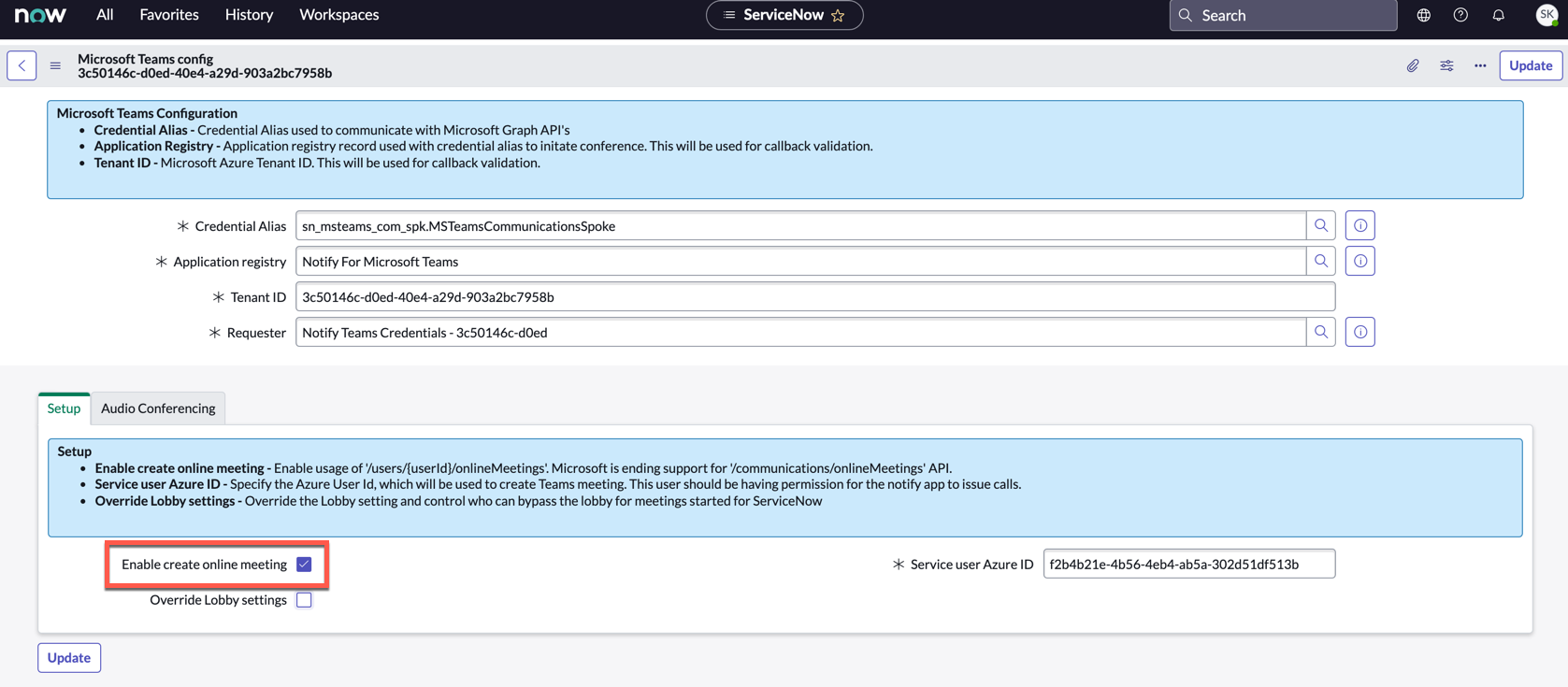Viewport: 1568px width, 687px height.
Task: Click the ServiceNow context pill list icon
Action: 729,15
